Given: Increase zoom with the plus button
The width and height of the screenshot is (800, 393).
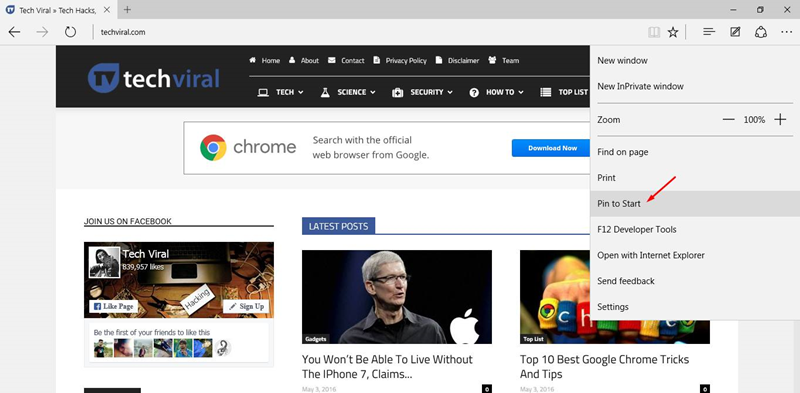Looking at the screenshot, I should [780, 120].
